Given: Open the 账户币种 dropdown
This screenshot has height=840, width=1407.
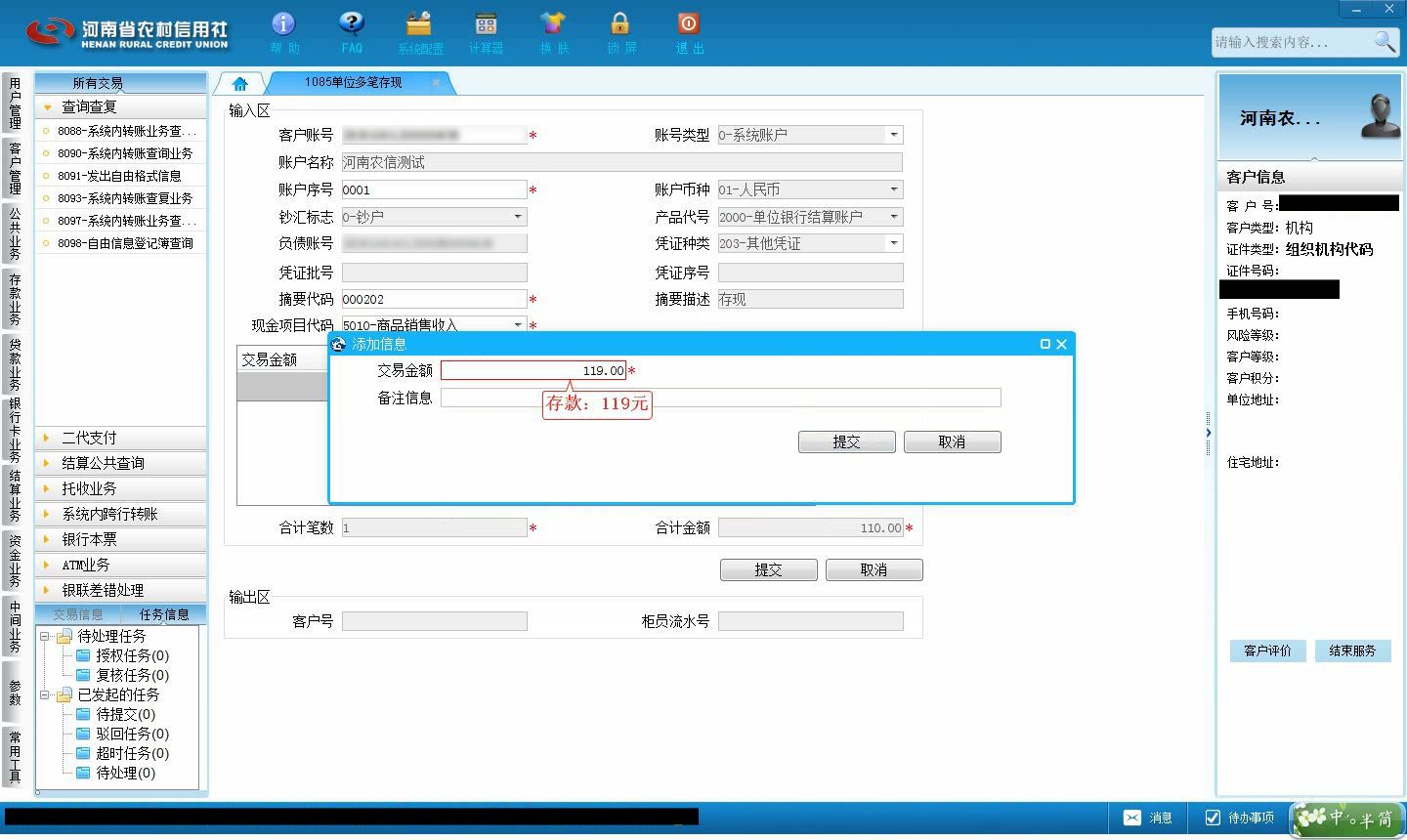Looking at the screenshot, I should click(x=894, y=189).
